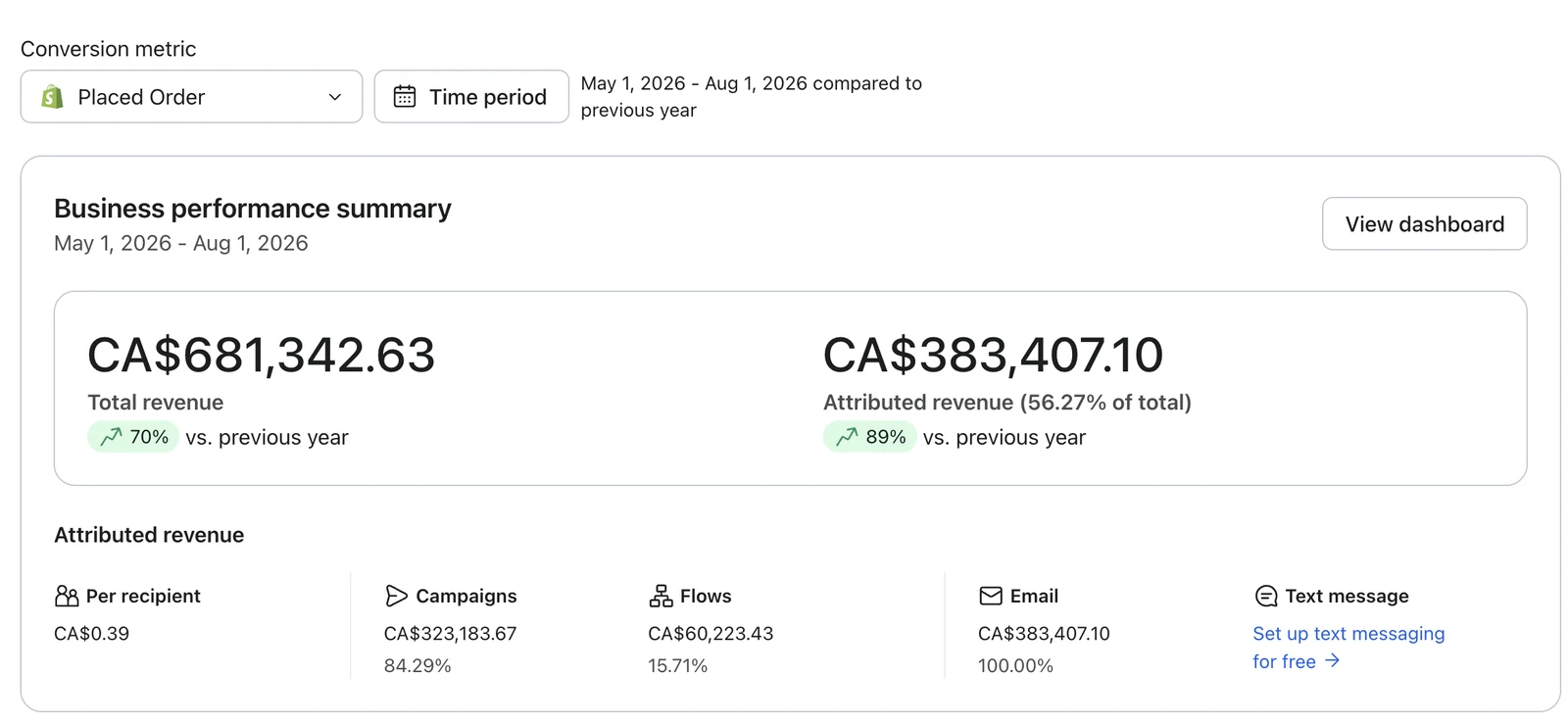Click the Shopify bag icon in the metric selector
This screenshot has width=1568, height=723.
pyautogui.click(x=53, y=96)
